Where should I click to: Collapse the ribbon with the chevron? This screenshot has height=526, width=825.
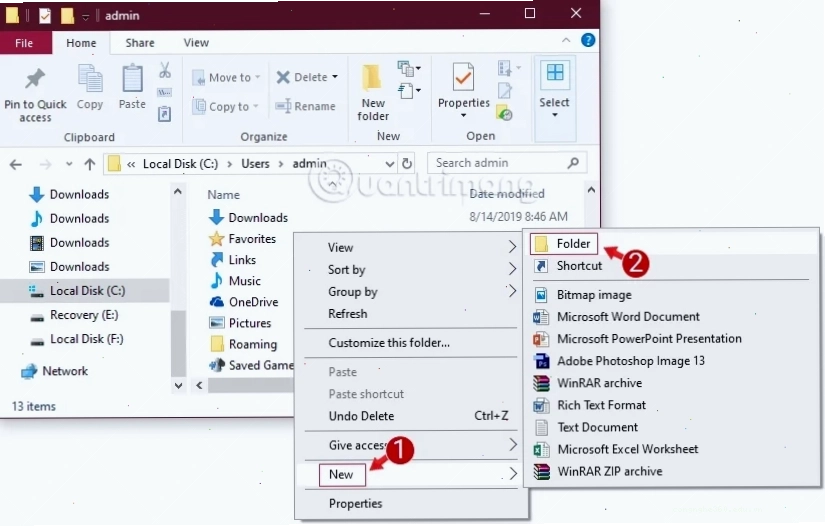click(x=566, y=40)
